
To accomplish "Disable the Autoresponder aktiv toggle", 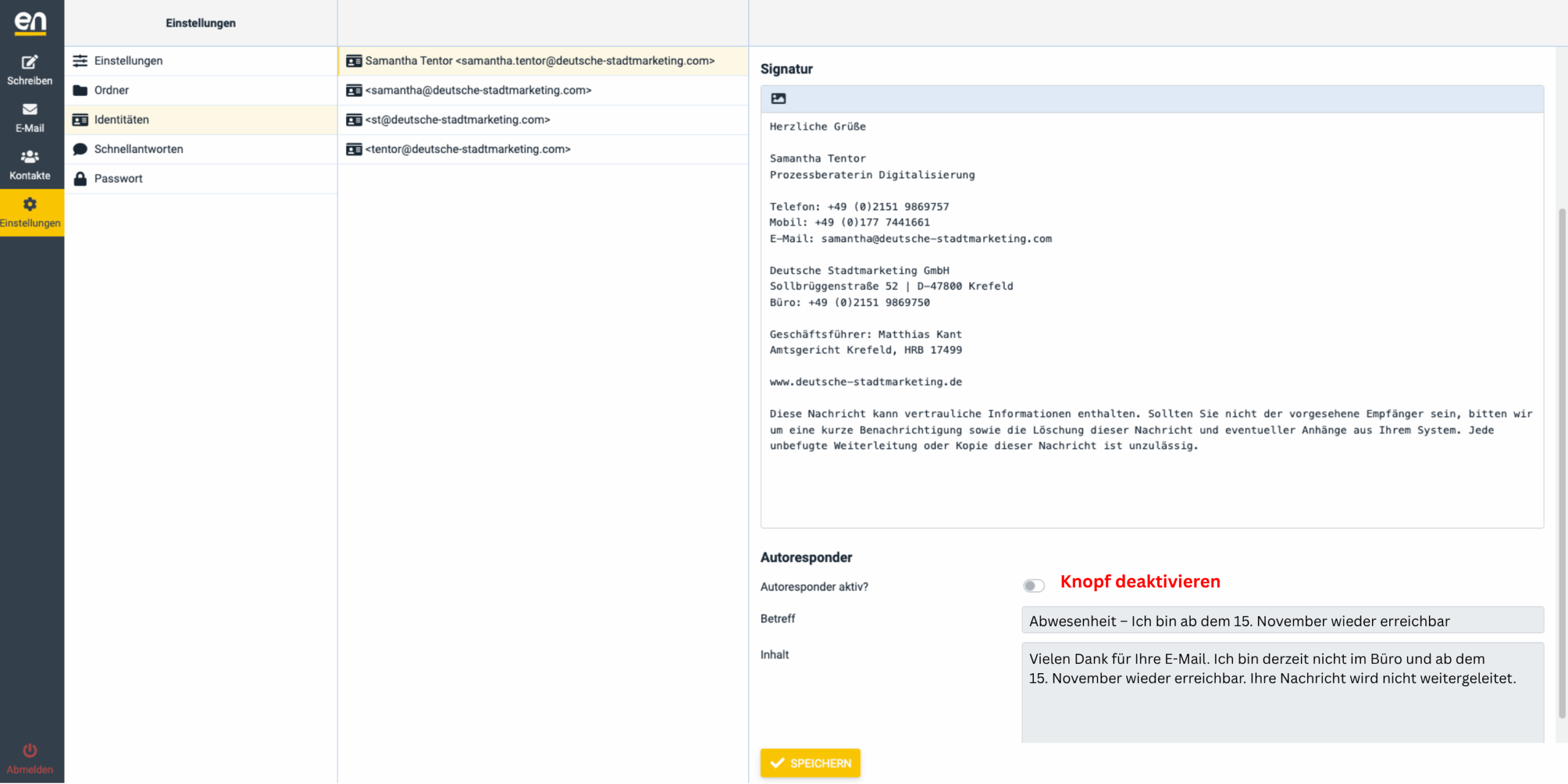I will pyautogui.click(x=1033, y=586).
